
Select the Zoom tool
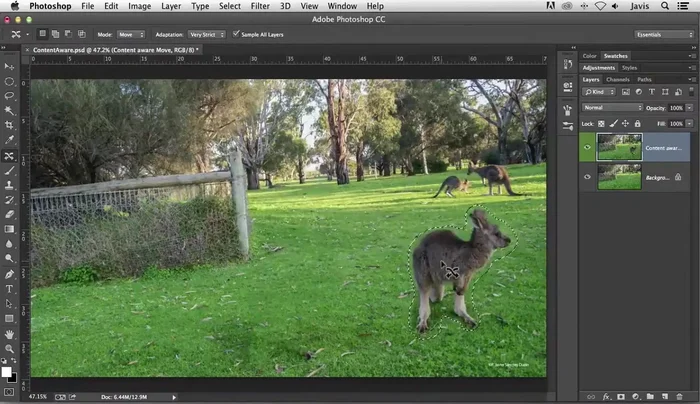point(9,349)
